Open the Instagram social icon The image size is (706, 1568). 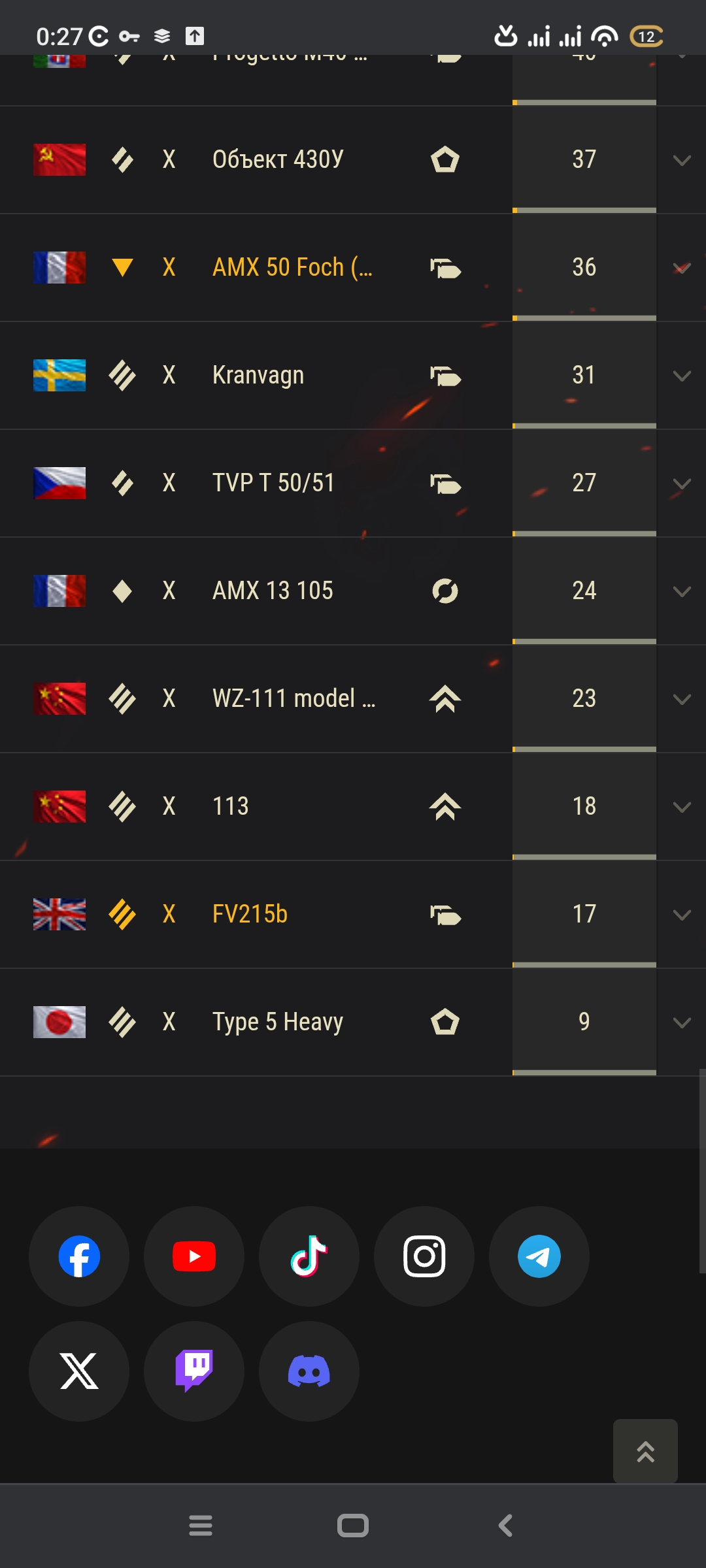click(x=424, y=1256)
